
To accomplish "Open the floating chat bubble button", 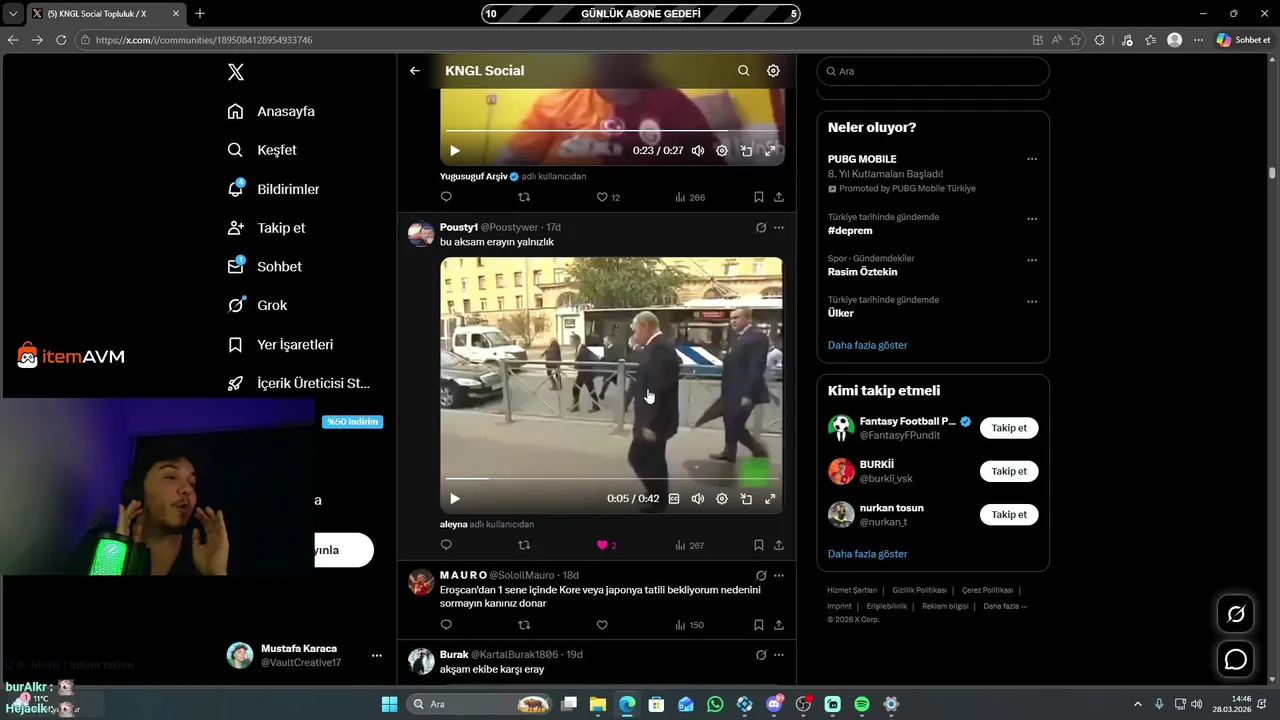I will [x=1236, y=659].
